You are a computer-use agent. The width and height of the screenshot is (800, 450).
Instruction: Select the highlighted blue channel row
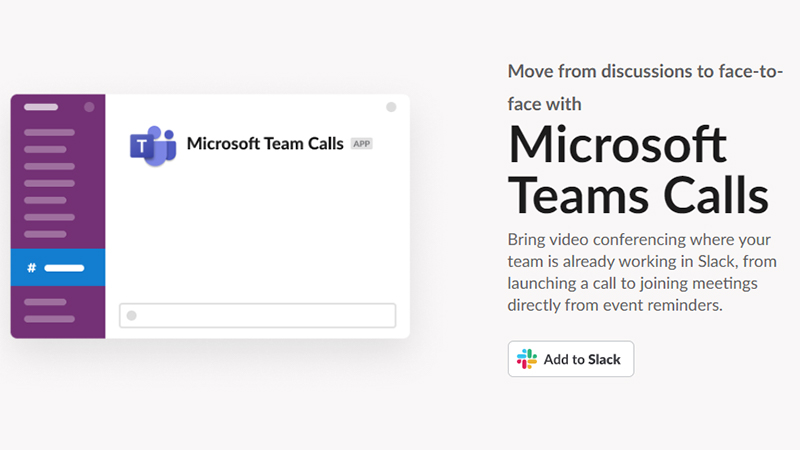coord(58,268)
